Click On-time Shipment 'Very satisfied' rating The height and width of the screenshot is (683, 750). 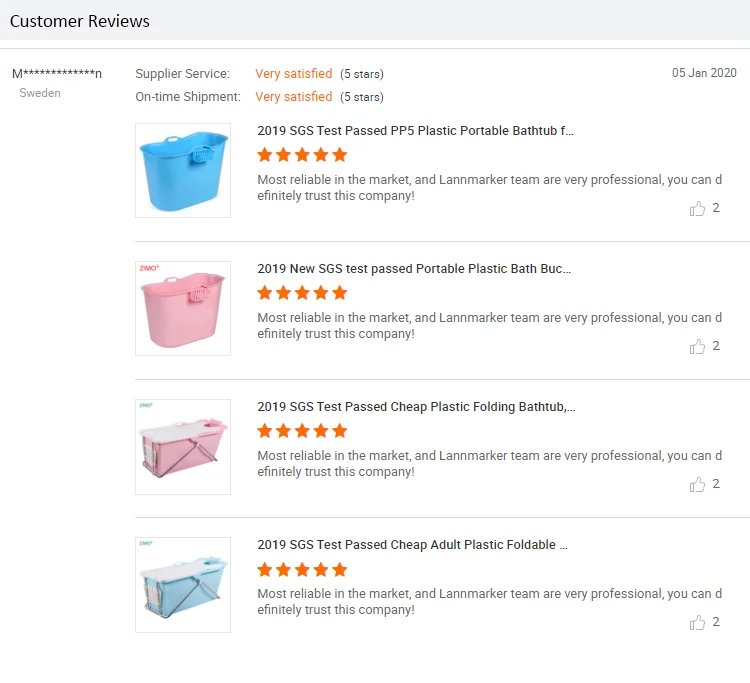pyautogui.click(x=293, y=97)
